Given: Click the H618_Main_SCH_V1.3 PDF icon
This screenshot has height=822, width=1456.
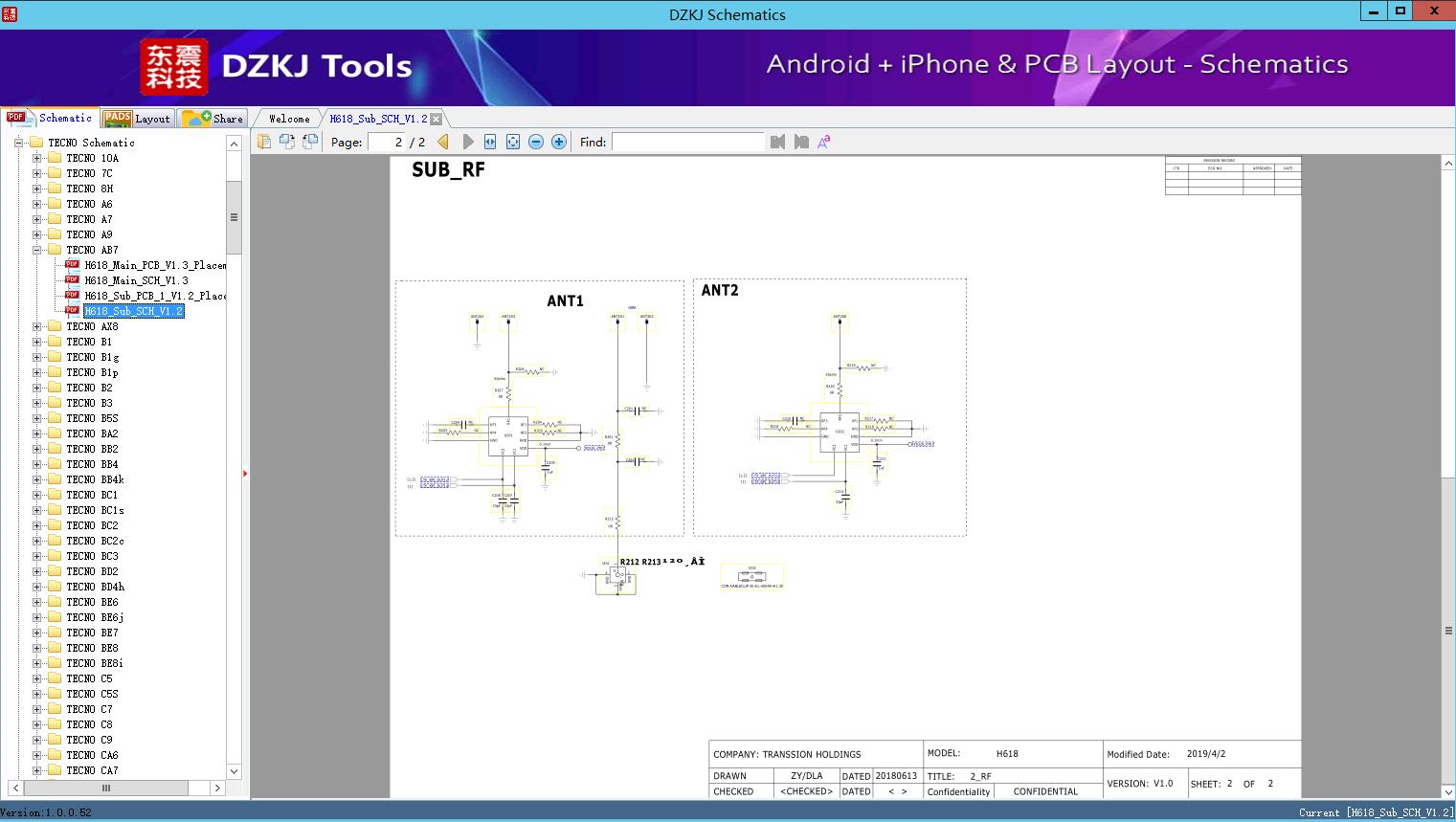Looking at the screenshot, I should (72, 280).
